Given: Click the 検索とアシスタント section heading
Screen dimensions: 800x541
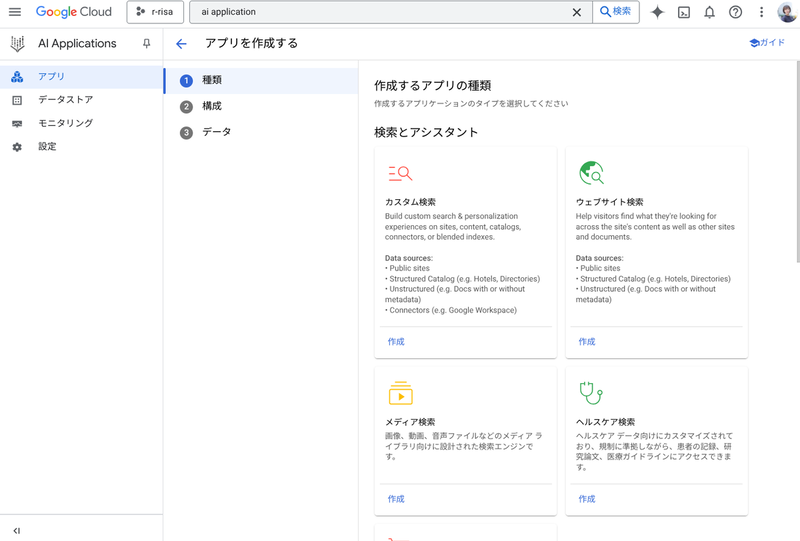Looking at the screenshot, I should (426, 133).
